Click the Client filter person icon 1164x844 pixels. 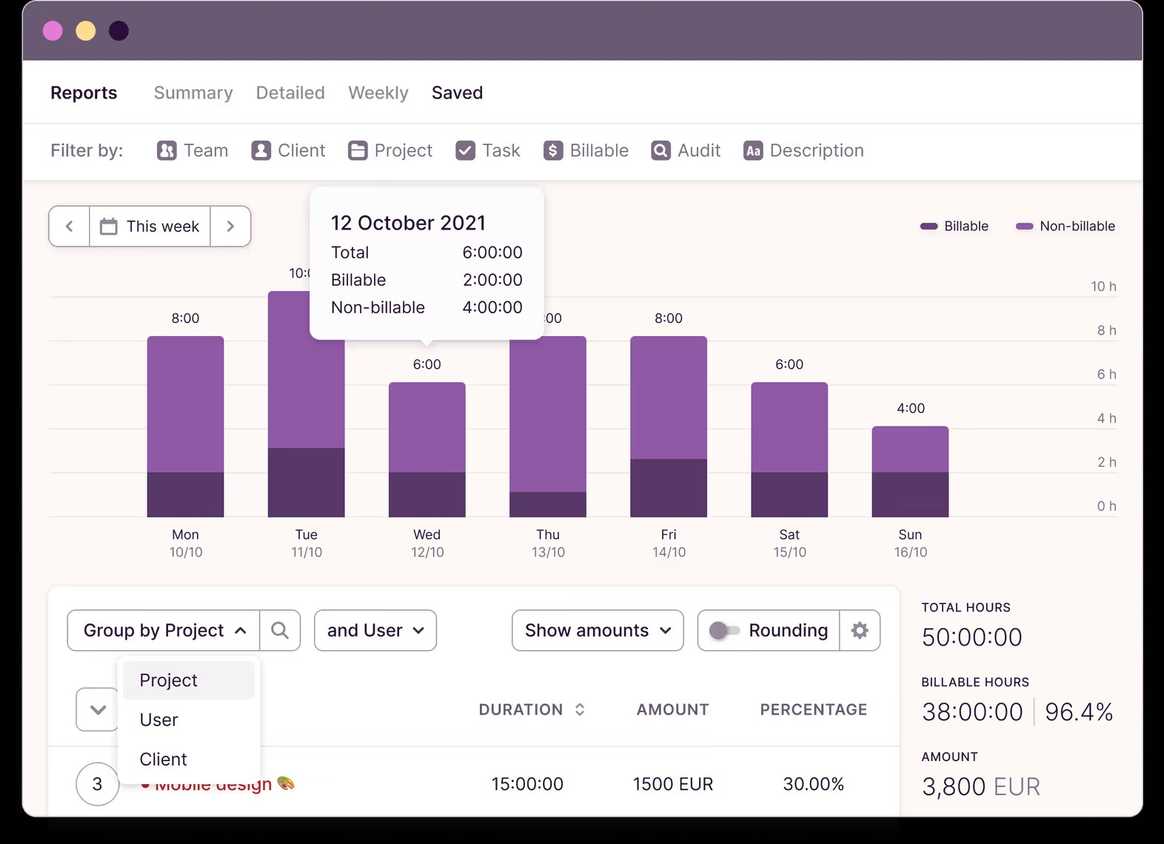click(261, 151)
